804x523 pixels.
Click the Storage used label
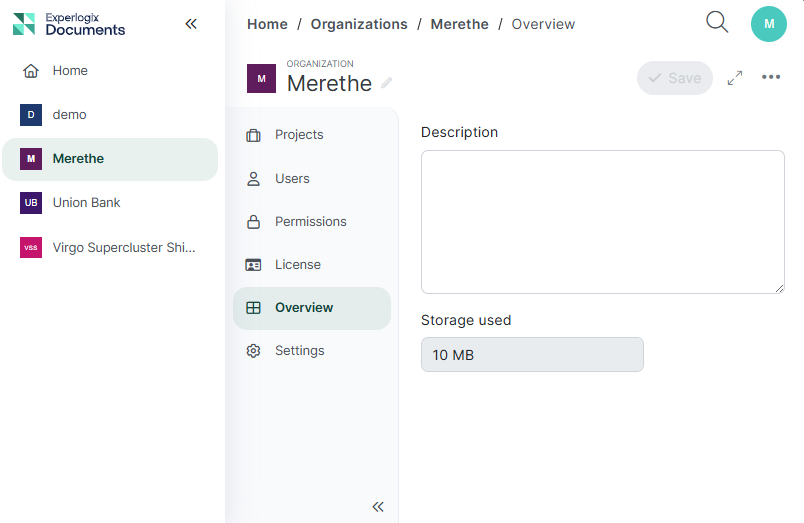click(x=466, y=320)
